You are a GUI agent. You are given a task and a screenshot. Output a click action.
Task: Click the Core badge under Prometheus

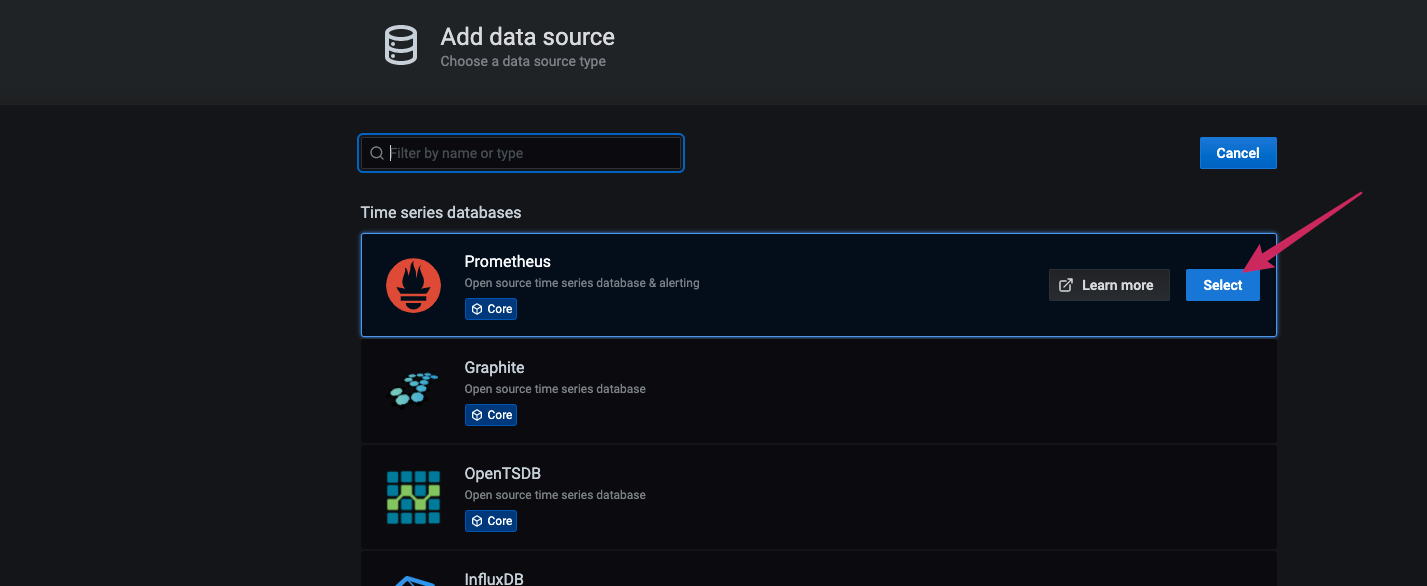[491, 309]
